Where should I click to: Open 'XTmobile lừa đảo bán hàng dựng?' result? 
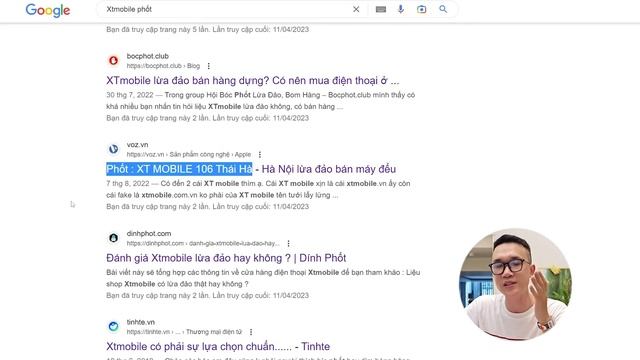(253, 80)
